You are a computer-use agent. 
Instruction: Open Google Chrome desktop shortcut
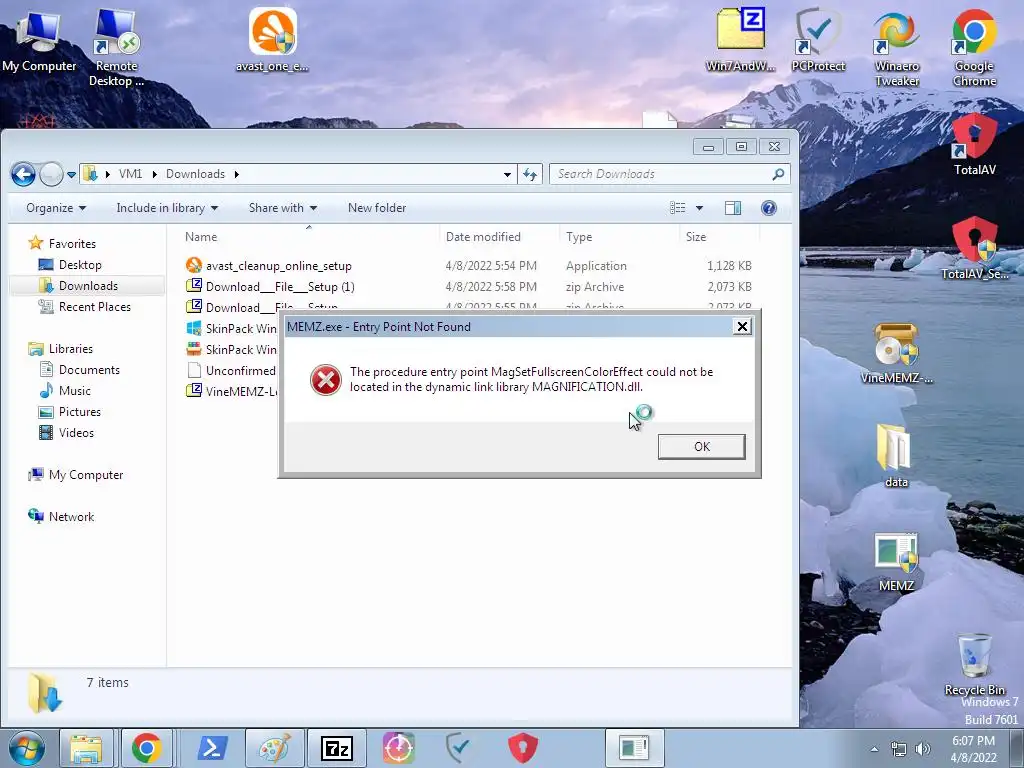click(x=974, y=47)
